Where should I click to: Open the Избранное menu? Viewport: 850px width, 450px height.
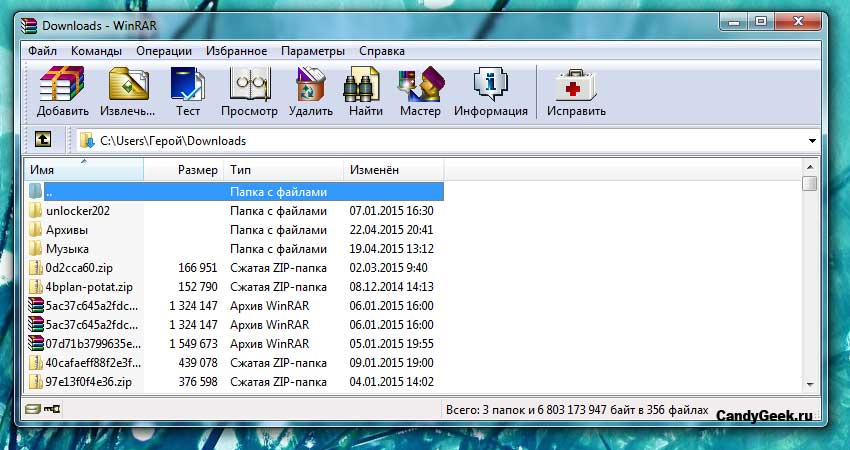point(236,51)
